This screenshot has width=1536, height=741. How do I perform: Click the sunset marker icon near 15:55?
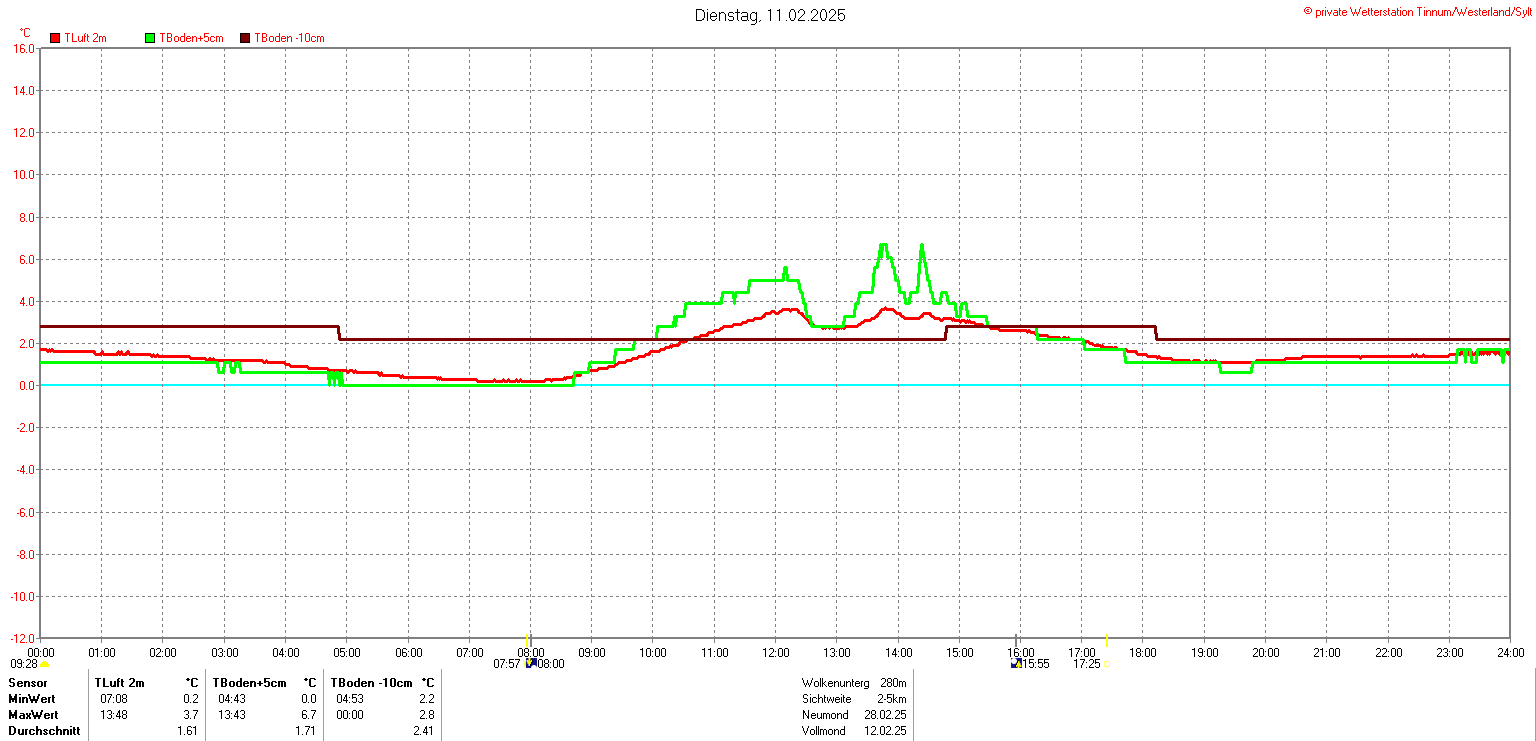(1016, 662)
